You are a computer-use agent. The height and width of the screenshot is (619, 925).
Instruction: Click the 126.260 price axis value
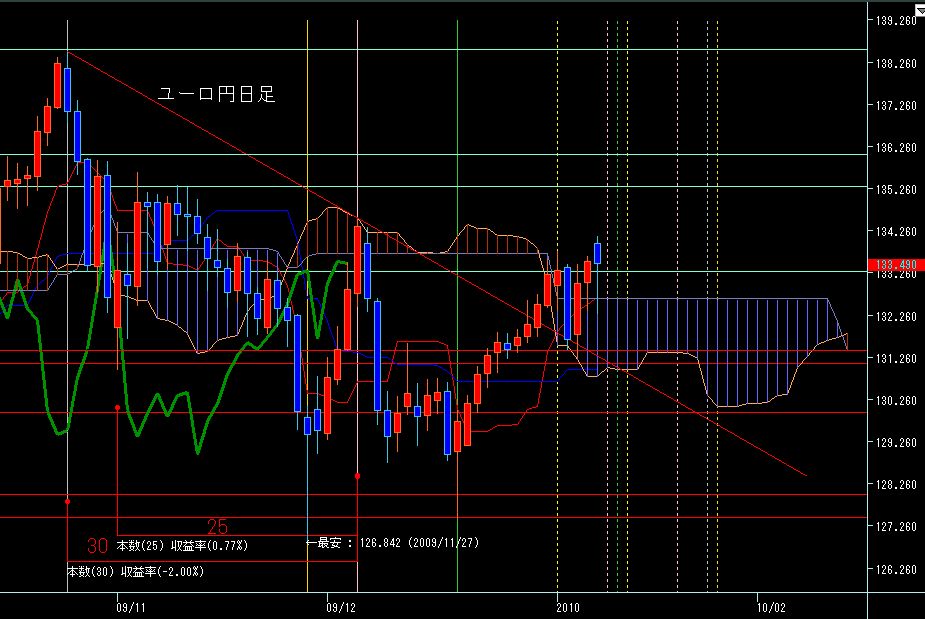(896, 570)
